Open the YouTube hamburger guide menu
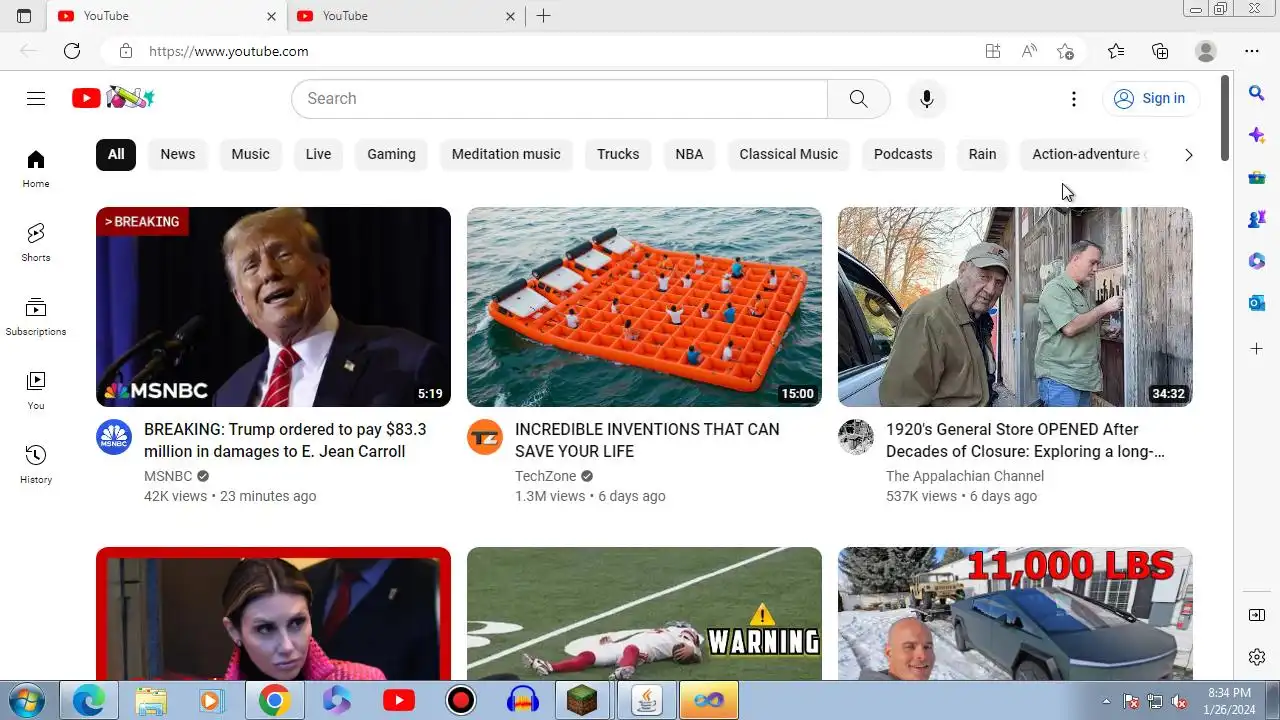This screenshot has height=720, width=1280. pyautogui.click(x=36, y=98)
